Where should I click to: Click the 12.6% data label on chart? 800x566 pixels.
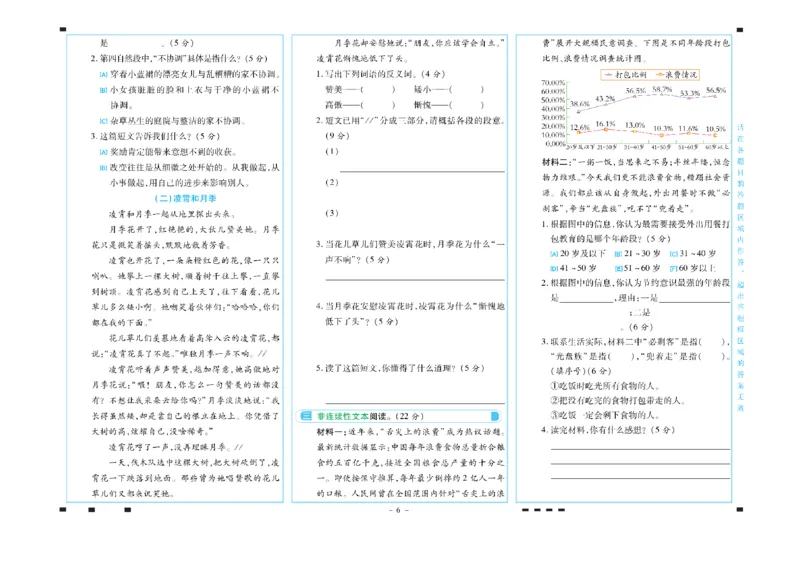coord(580,128)
